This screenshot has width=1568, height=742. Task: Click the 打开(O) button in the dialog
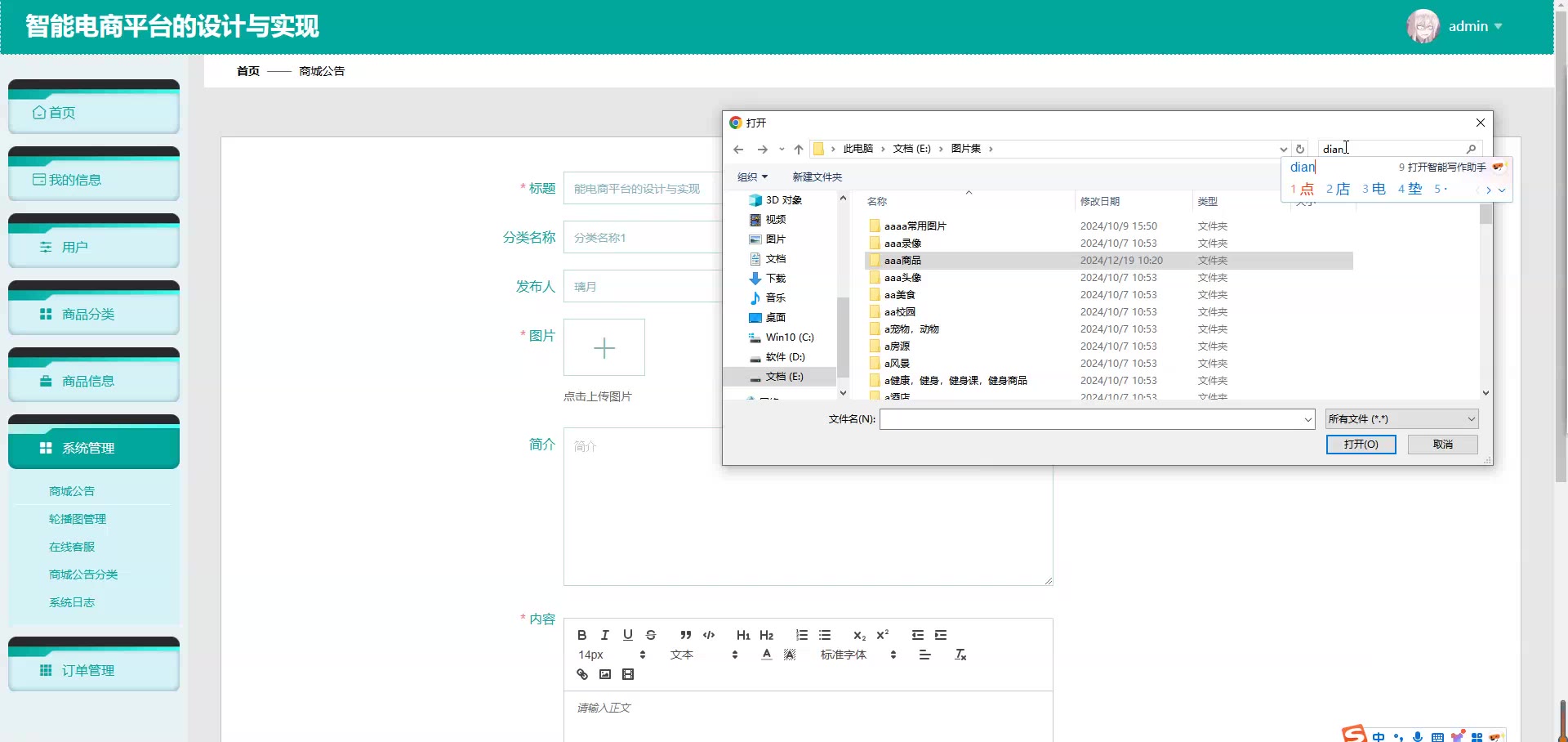point(1361,444)
